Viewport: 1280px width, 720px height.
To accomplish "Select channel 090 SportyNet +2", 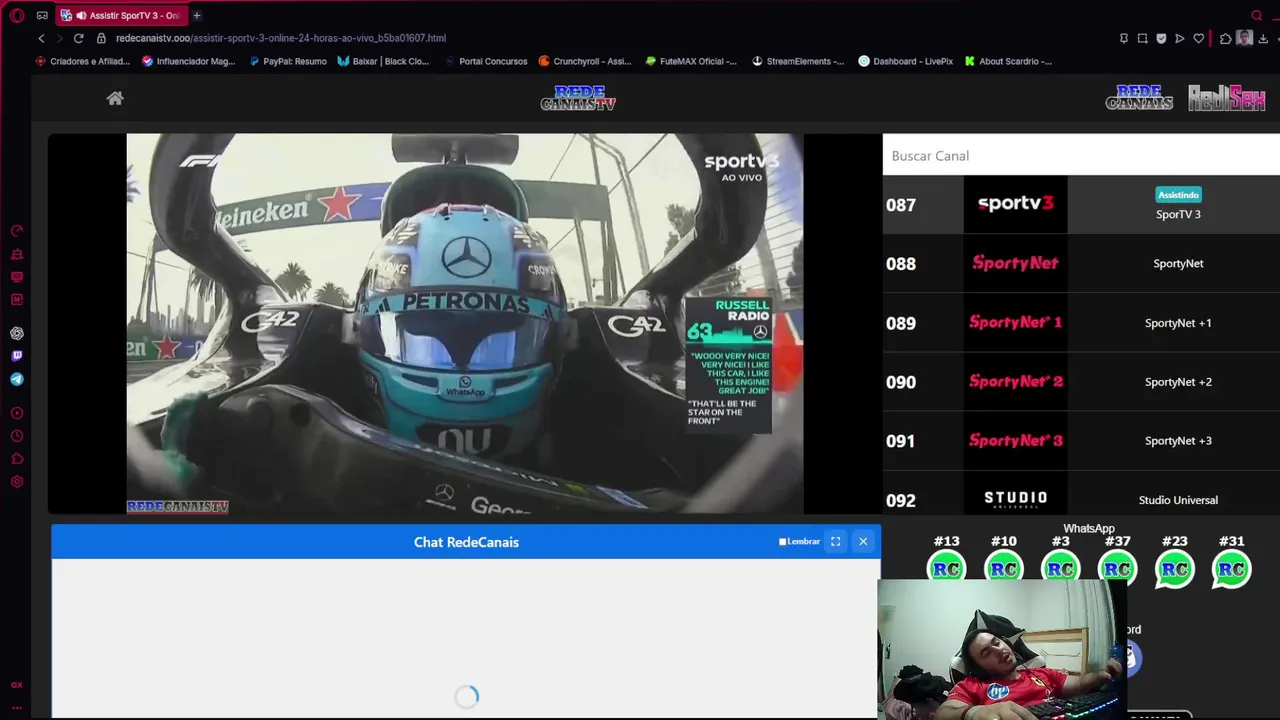I will pos(1081,382).
